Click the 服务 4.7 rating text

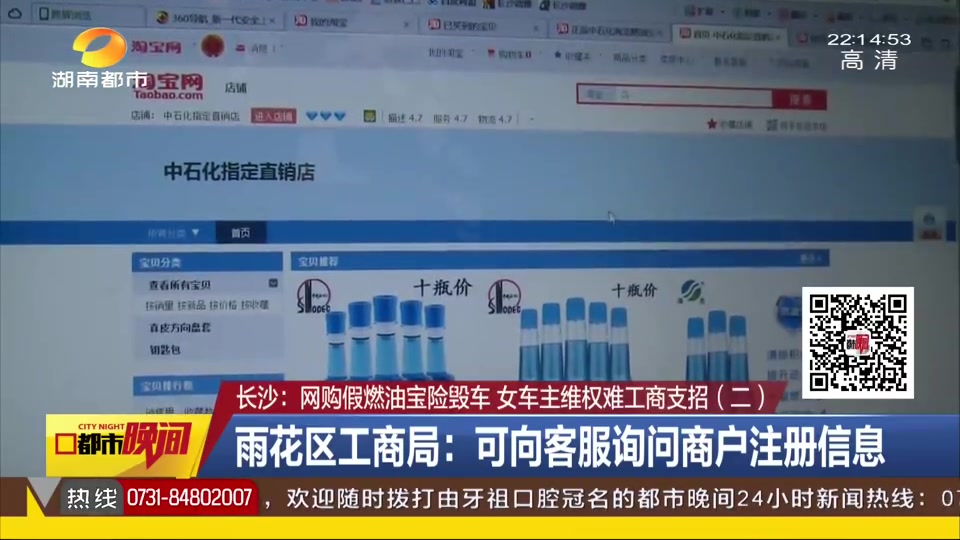point(450,119)
